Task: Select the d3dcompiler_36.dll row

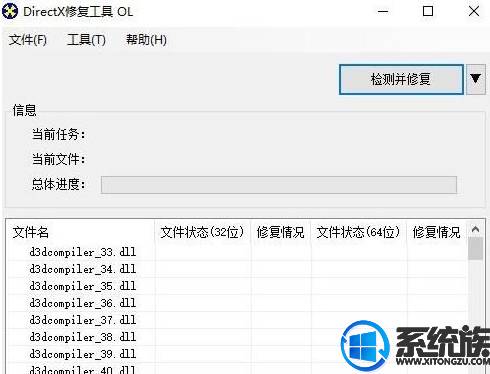Action: click(237, 303)
